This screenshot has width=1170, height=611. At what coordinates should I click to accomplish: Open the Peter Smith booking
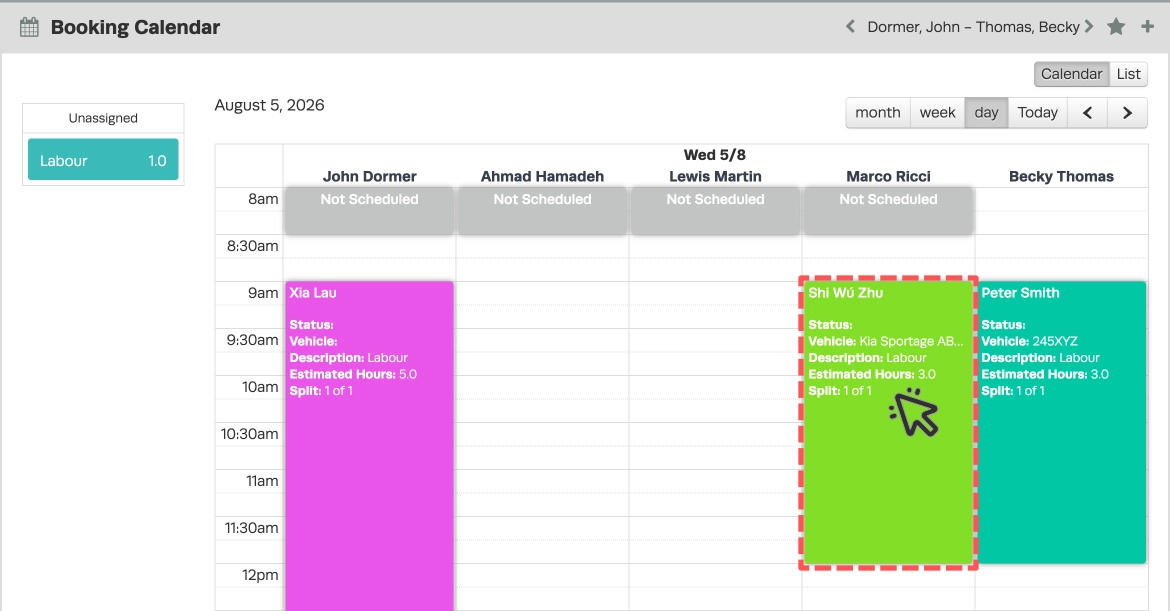(x=1061, y=422)
